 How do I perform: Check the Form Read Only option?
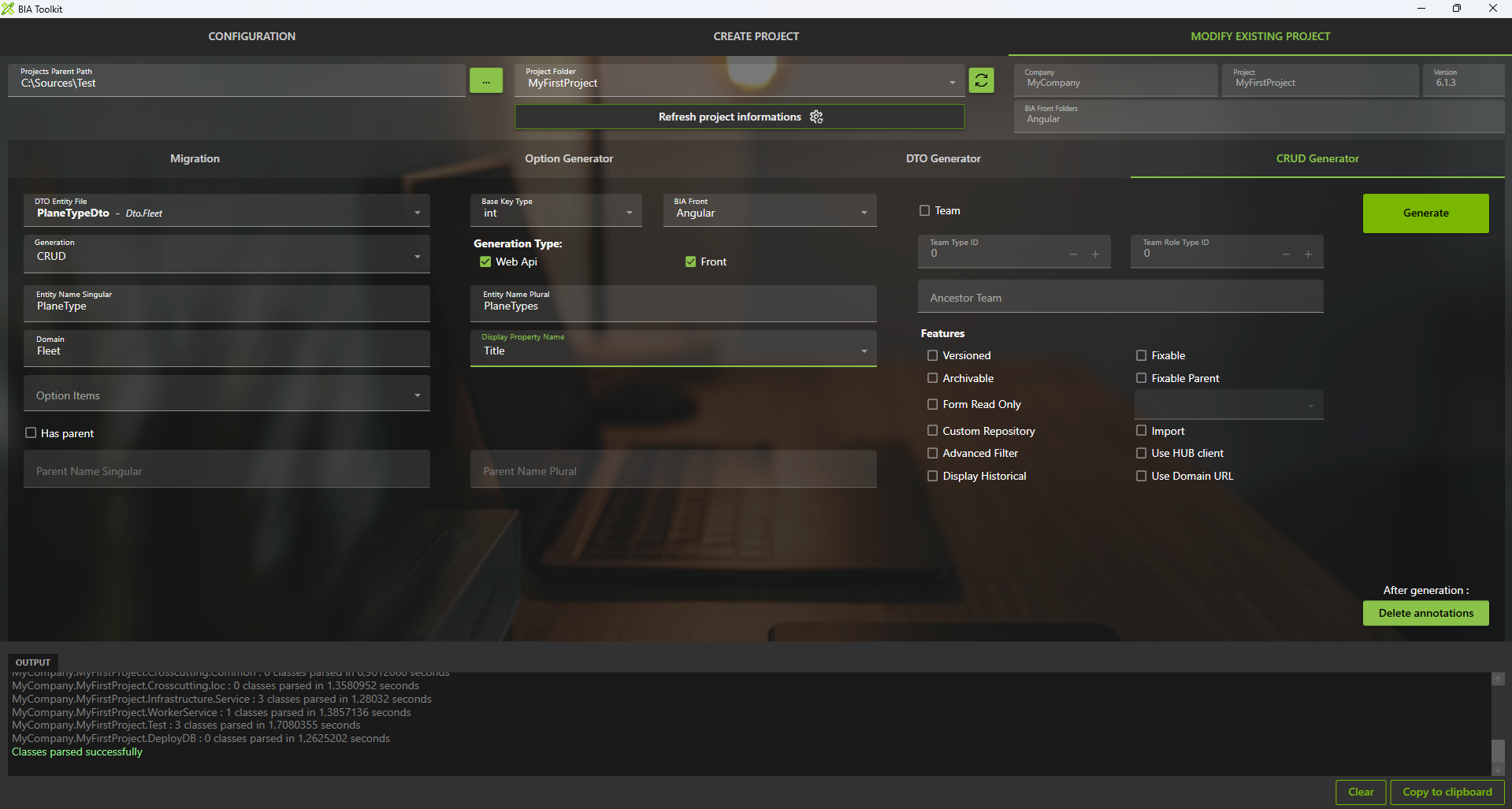tap(933, 404)
